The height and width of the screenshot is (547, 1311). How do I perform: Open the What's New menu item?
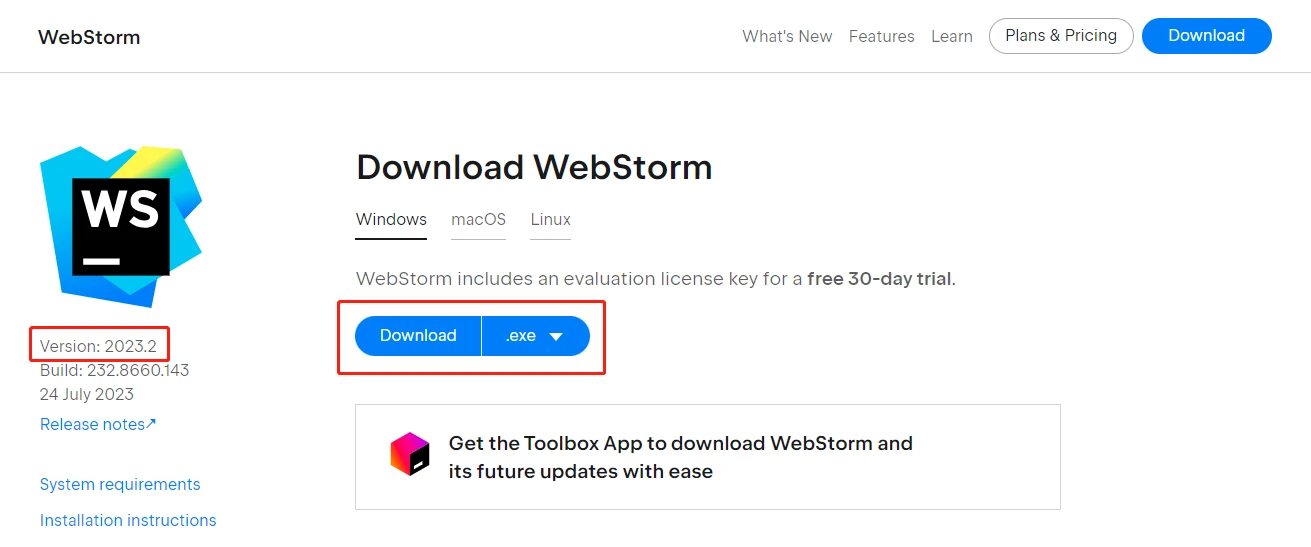point(787,36)
